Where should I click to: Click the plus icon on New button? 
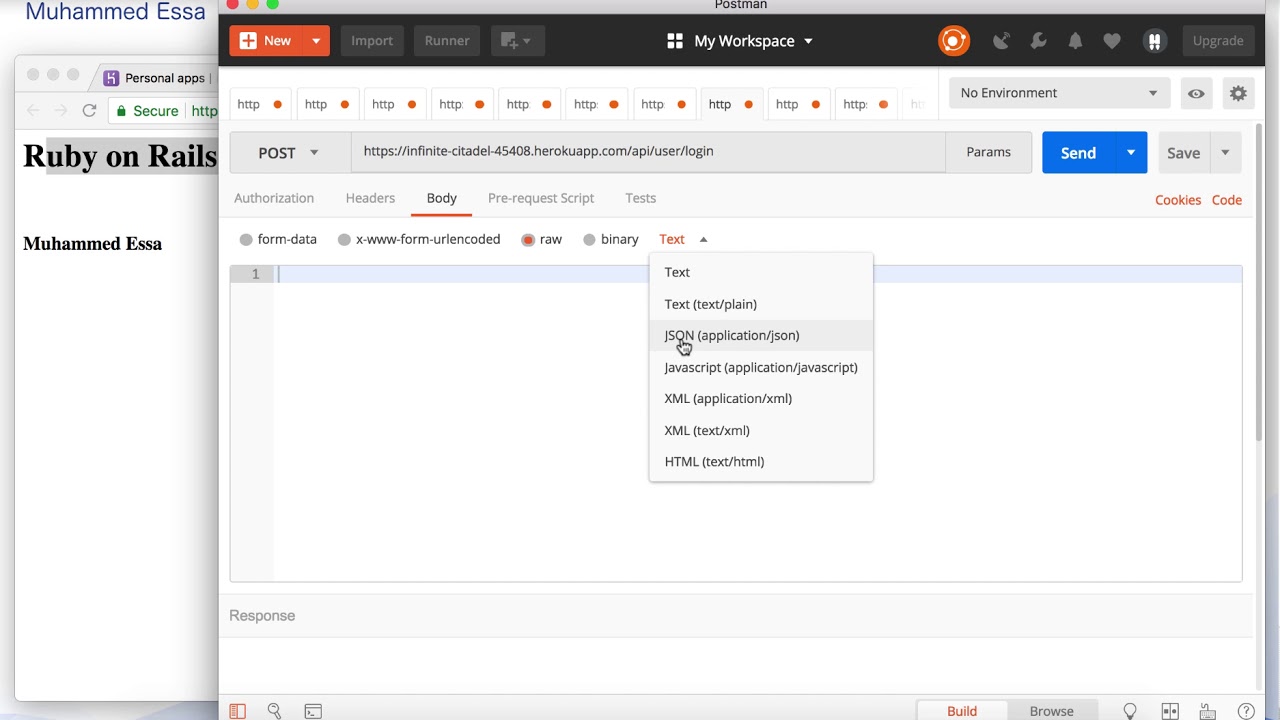248,41
